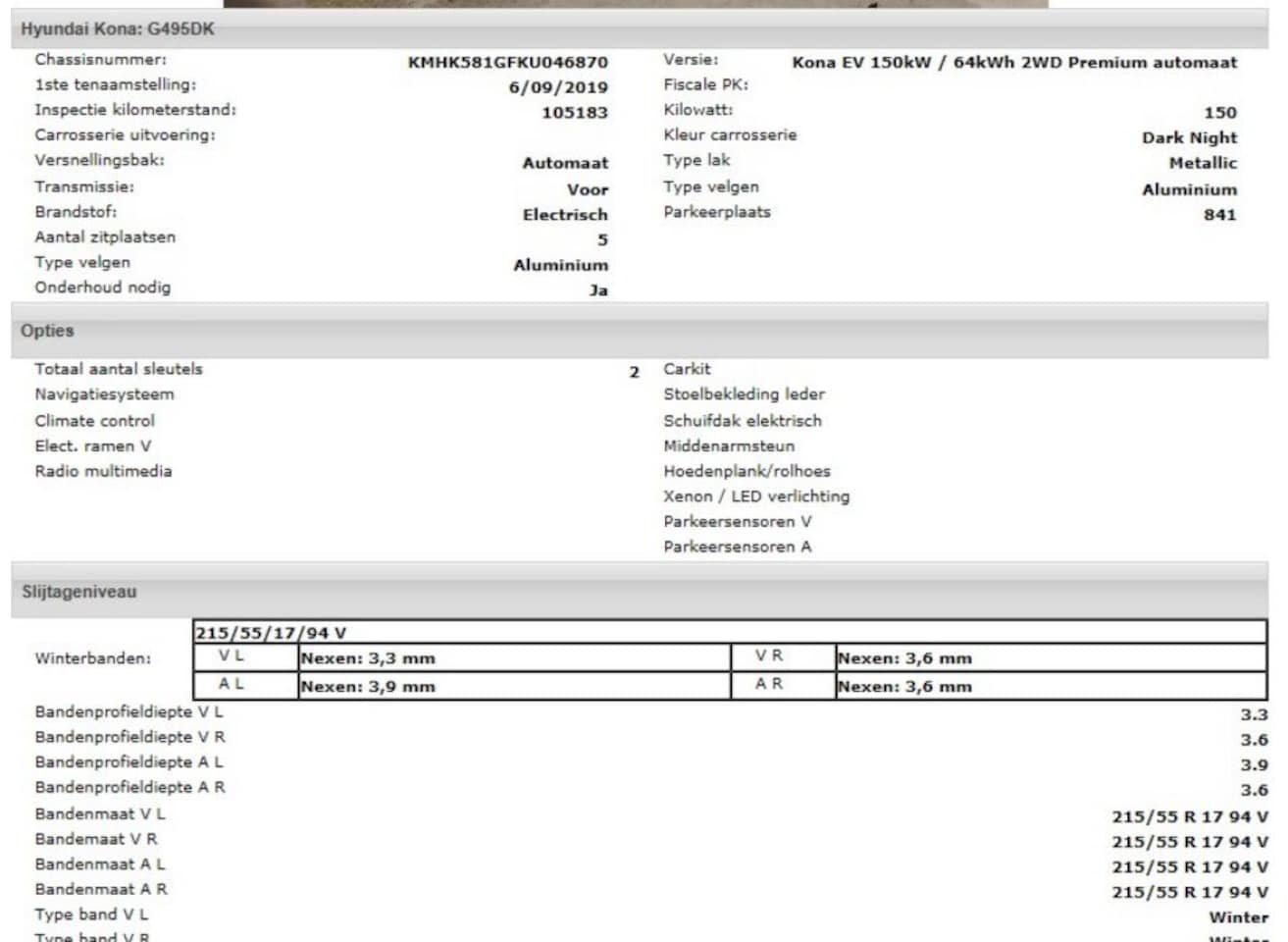1288x942 pixels.
Task: Click the Opties section header
Action: pyautogui.click(x=640, y=332)
